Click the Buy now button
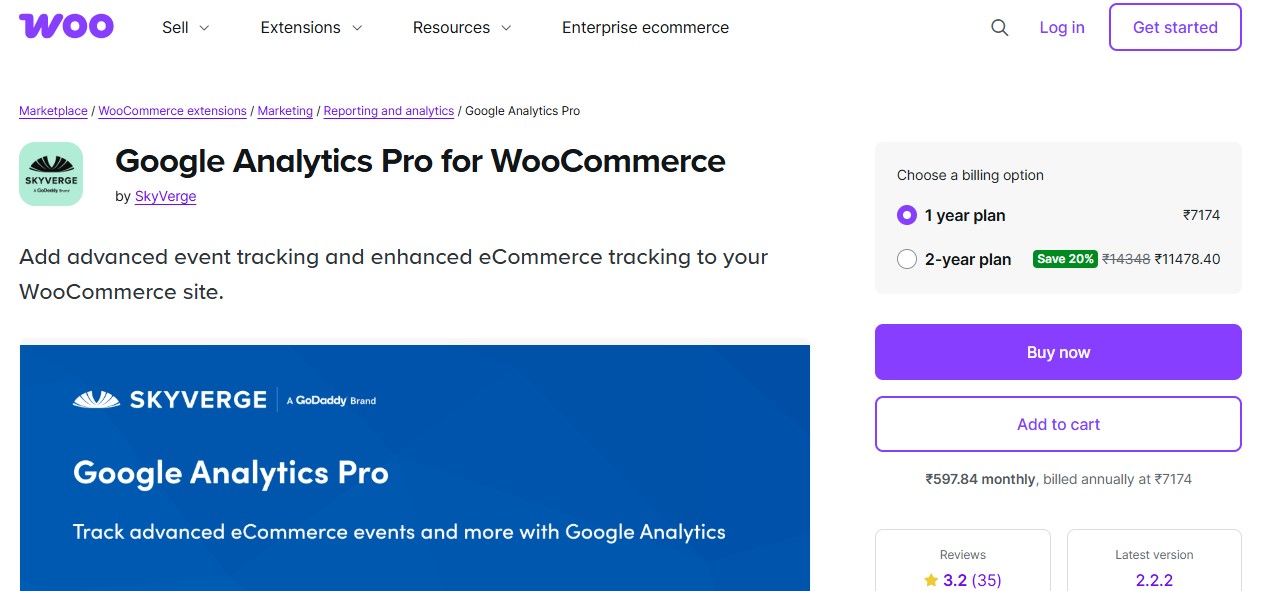Viewport: 1279px width, 591px height. point(1057,351)
